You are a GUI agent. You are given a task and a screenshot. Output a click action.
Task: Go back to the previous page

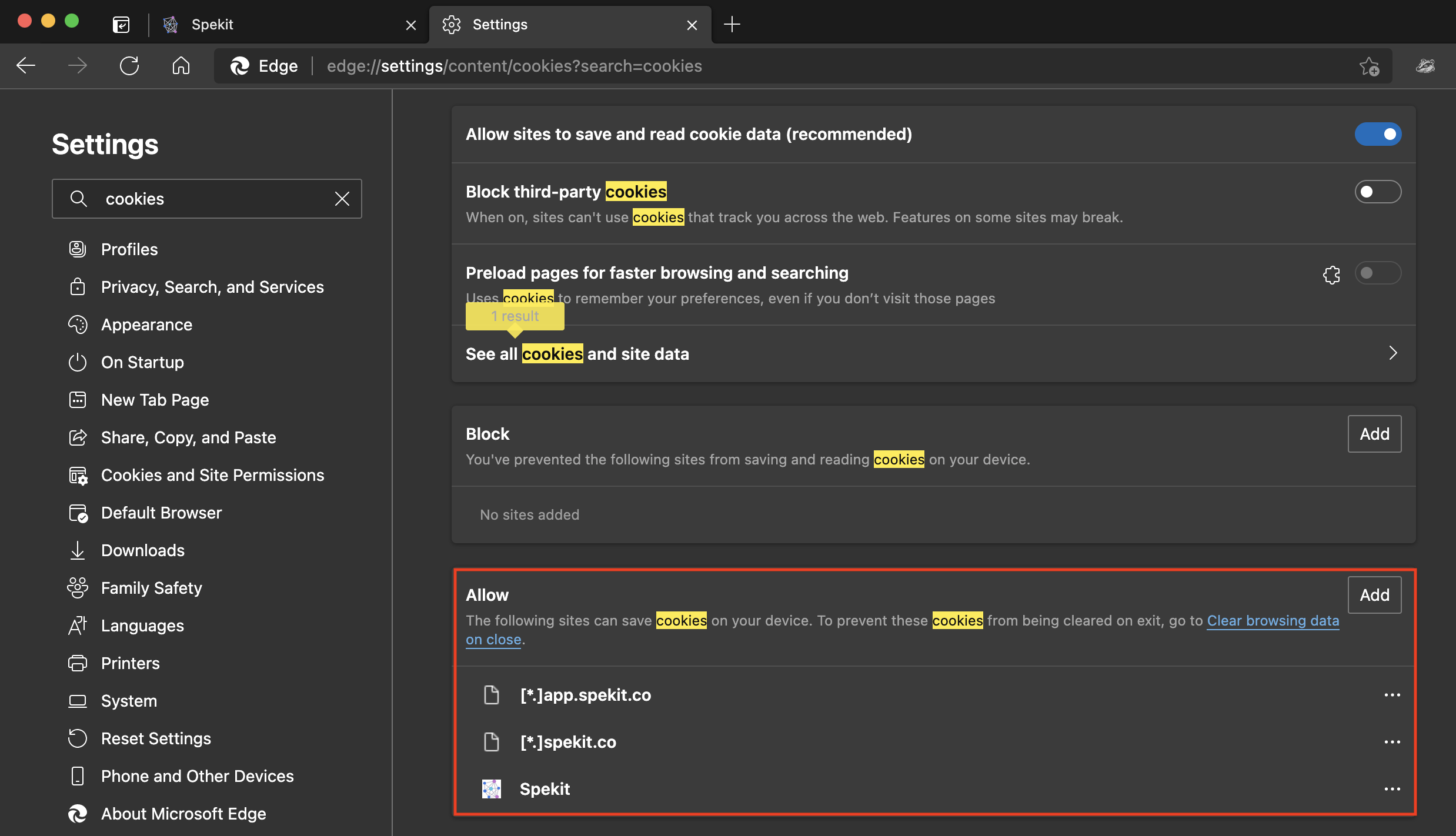(x=26, y=66)
